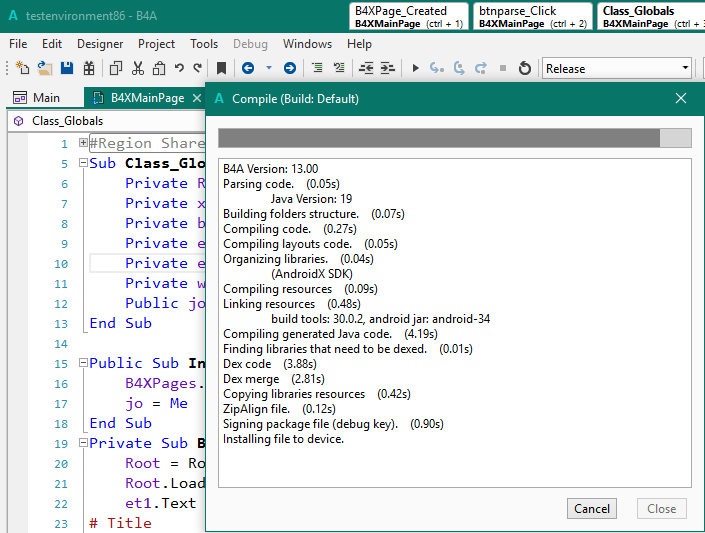Switch to the Main module tab
705x533 pixels.
(37, 98)
